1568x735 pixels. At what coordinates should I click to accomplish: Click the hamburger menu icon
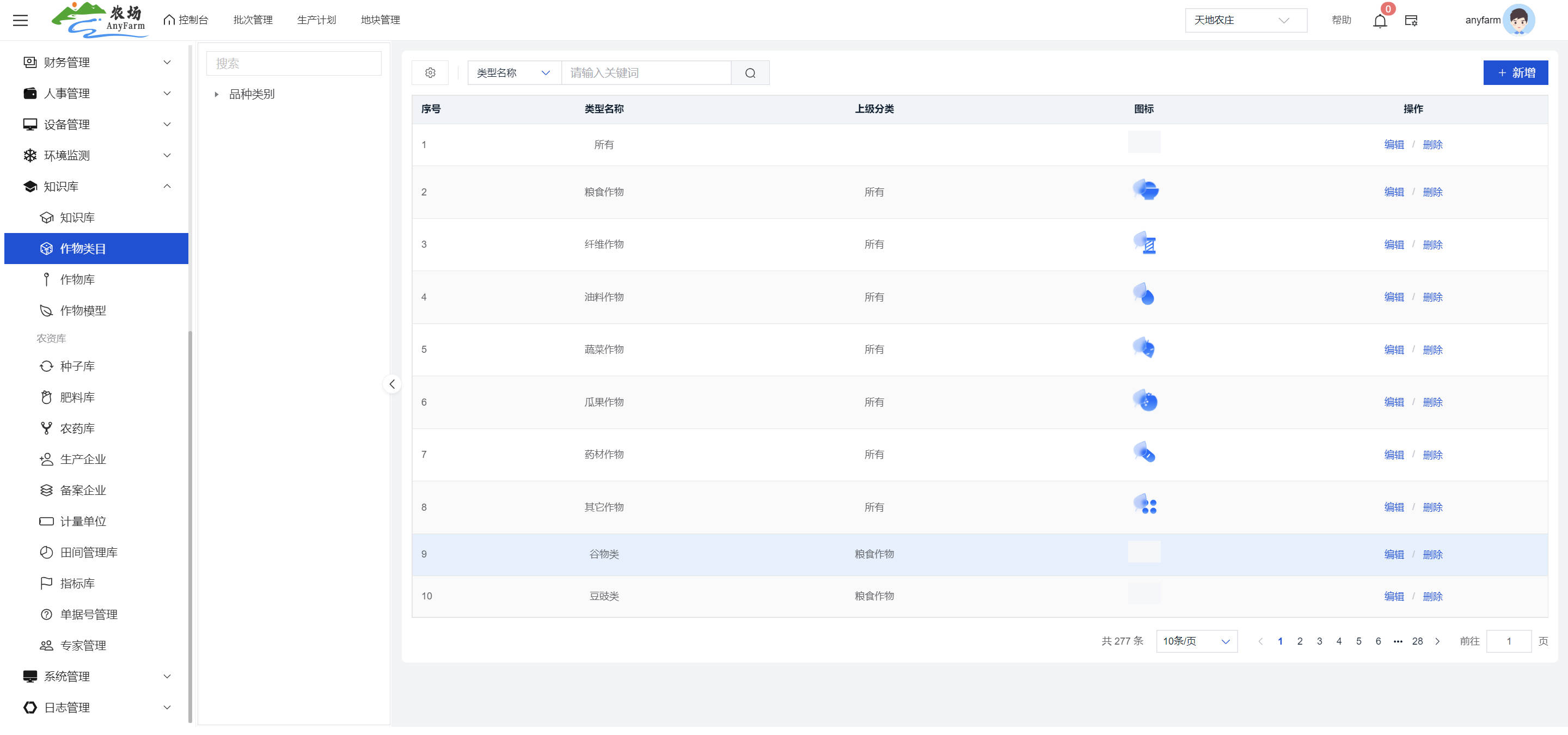coord(20,20)
